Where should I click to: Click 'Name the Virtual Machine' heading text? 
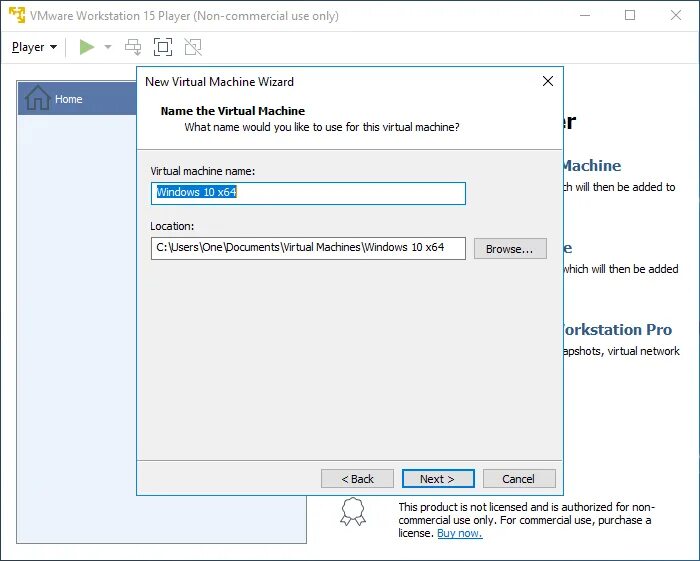click(233, 111)
